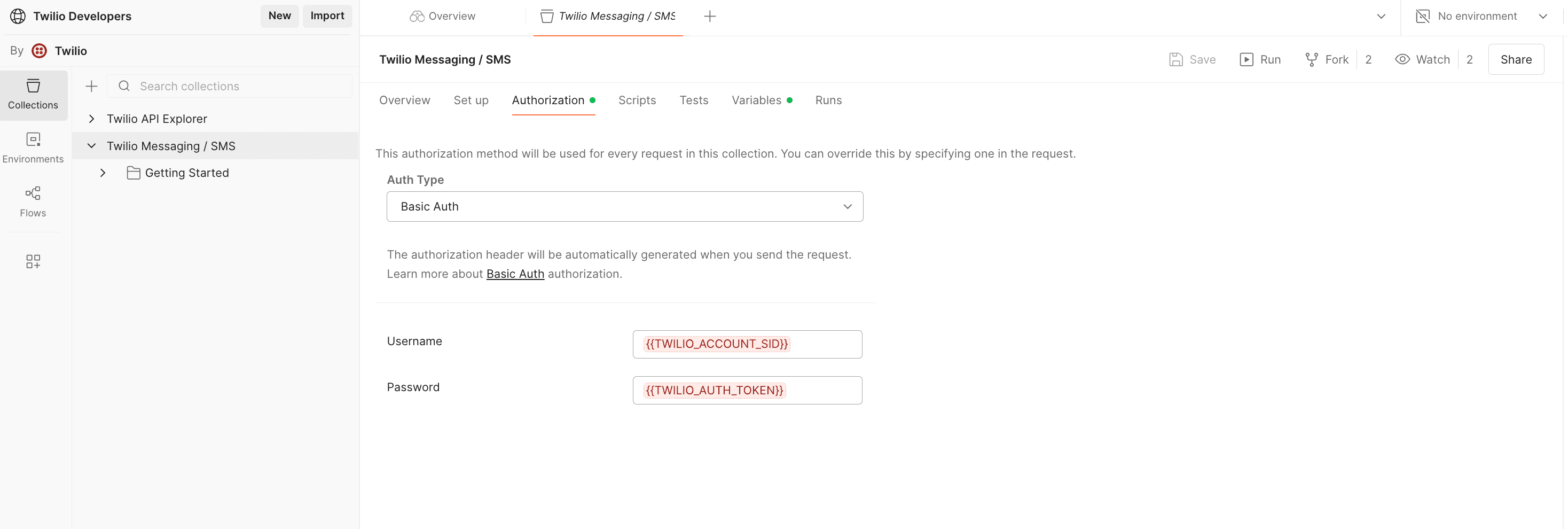Switch to the Scripts tab
Screen dimensions: 1568x529
click(637, 100)
